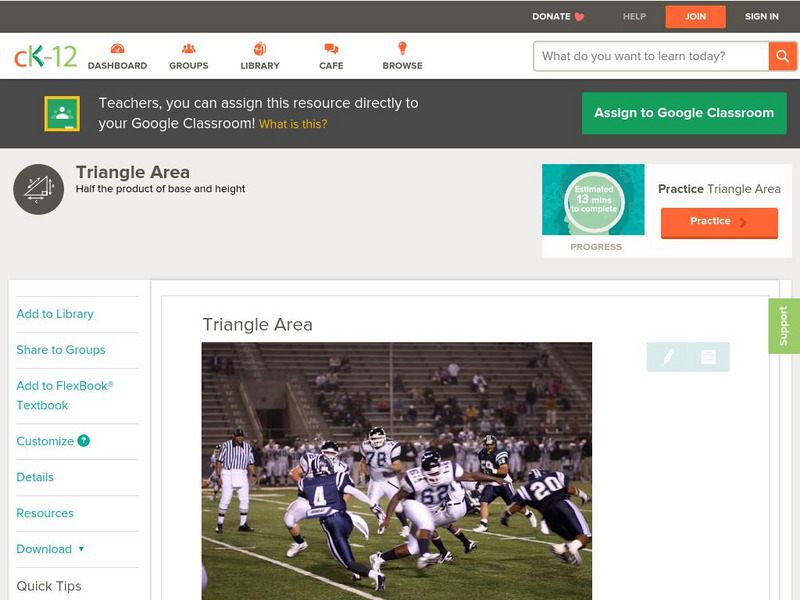Image resolution: width=800 pixels, height=600 pixels.
Task: Click Add to Library
Action: coord(55,314)
